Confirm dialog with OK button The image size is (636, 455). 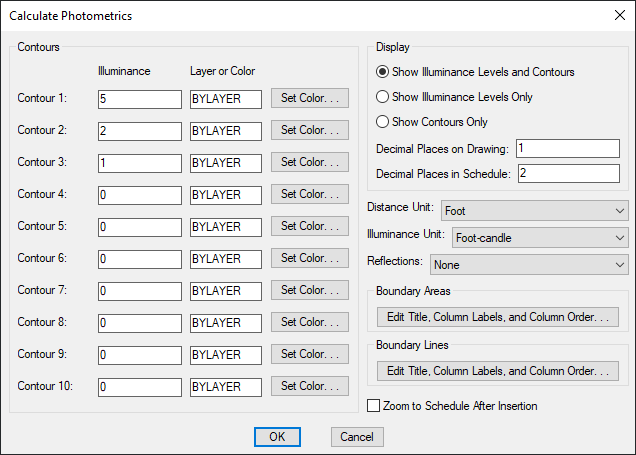click(x=277, y=437)
